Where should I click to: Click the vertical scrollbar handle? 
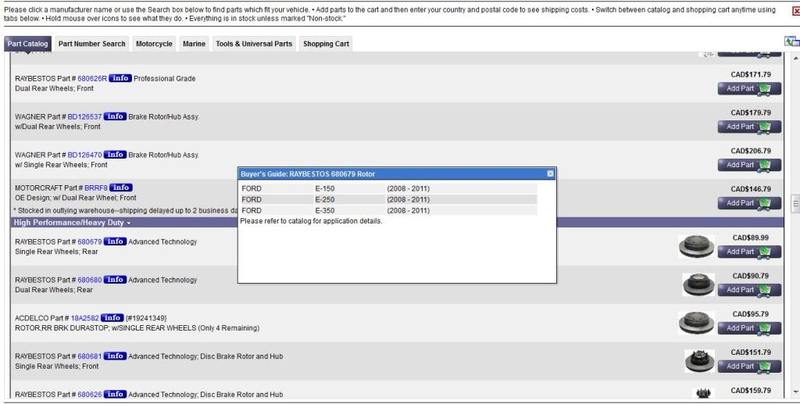coord(795,204)
